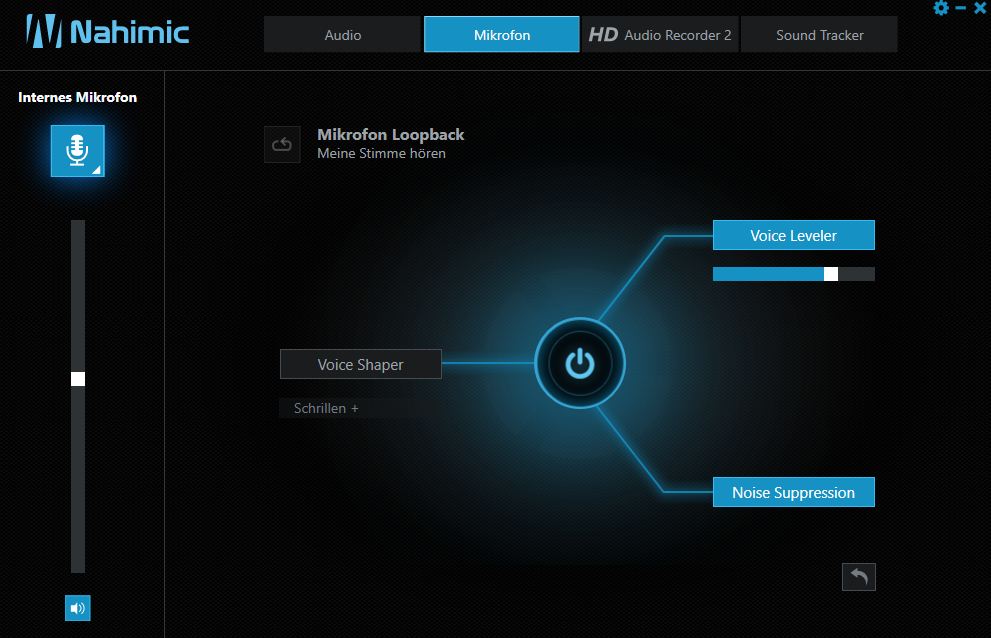
Task: Click the Mikrofon Loopback title text
Action: [391, 135]
